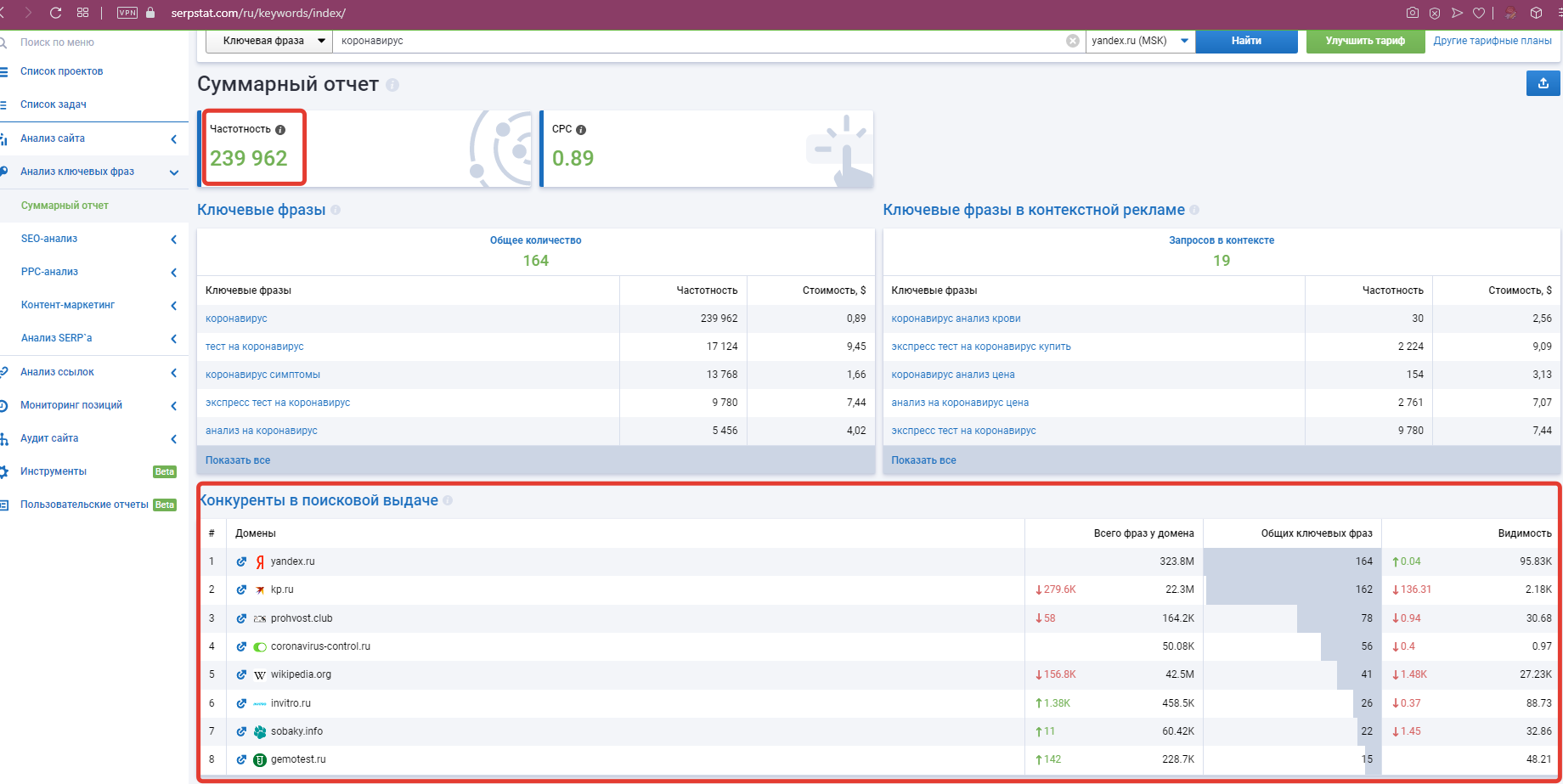Screen dimensions: 1563x784
Task: Open Список задач in sidebar
Action: (54, 104)
